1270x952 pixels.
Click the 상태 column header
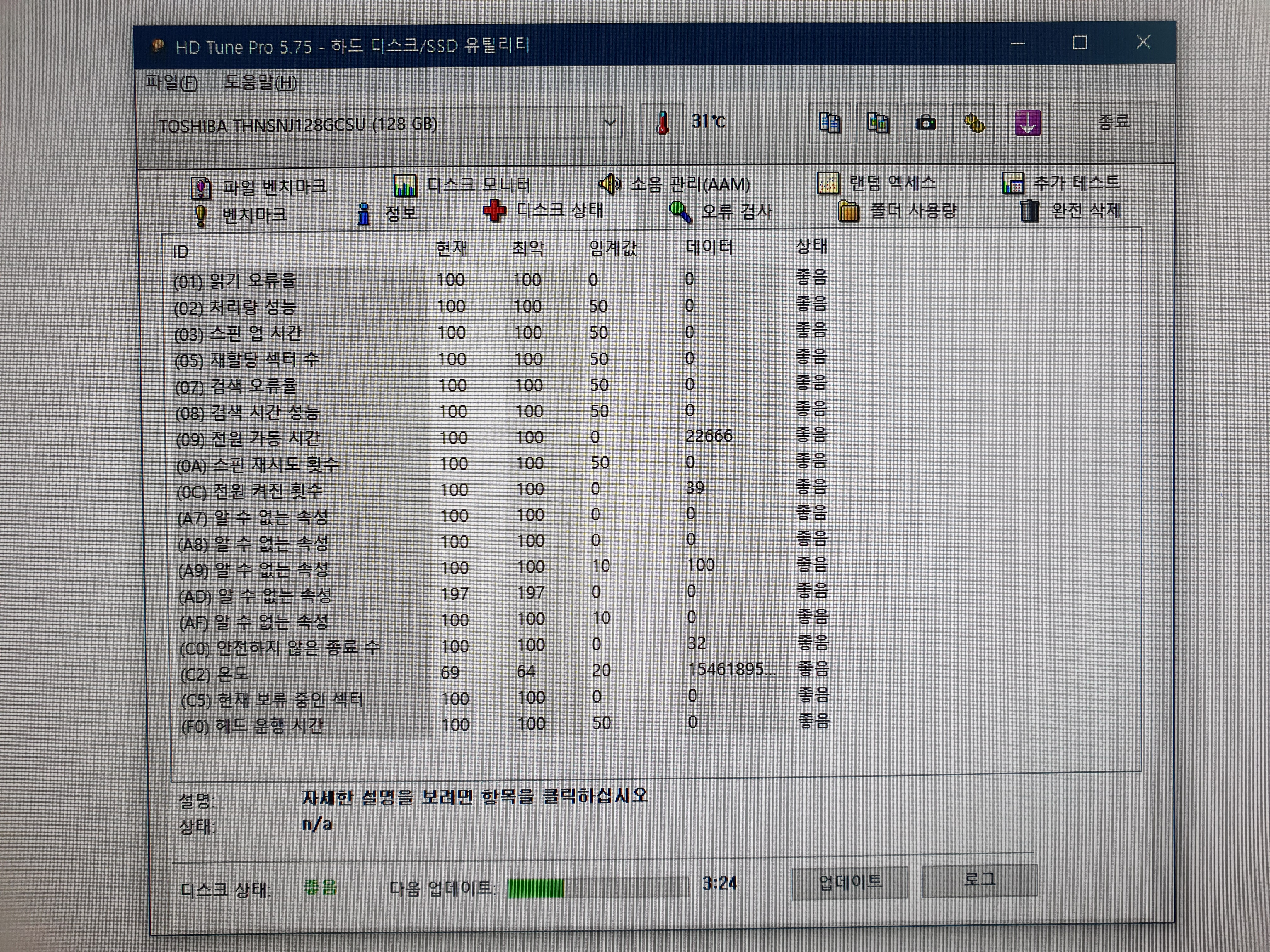[x=811, y=247]
